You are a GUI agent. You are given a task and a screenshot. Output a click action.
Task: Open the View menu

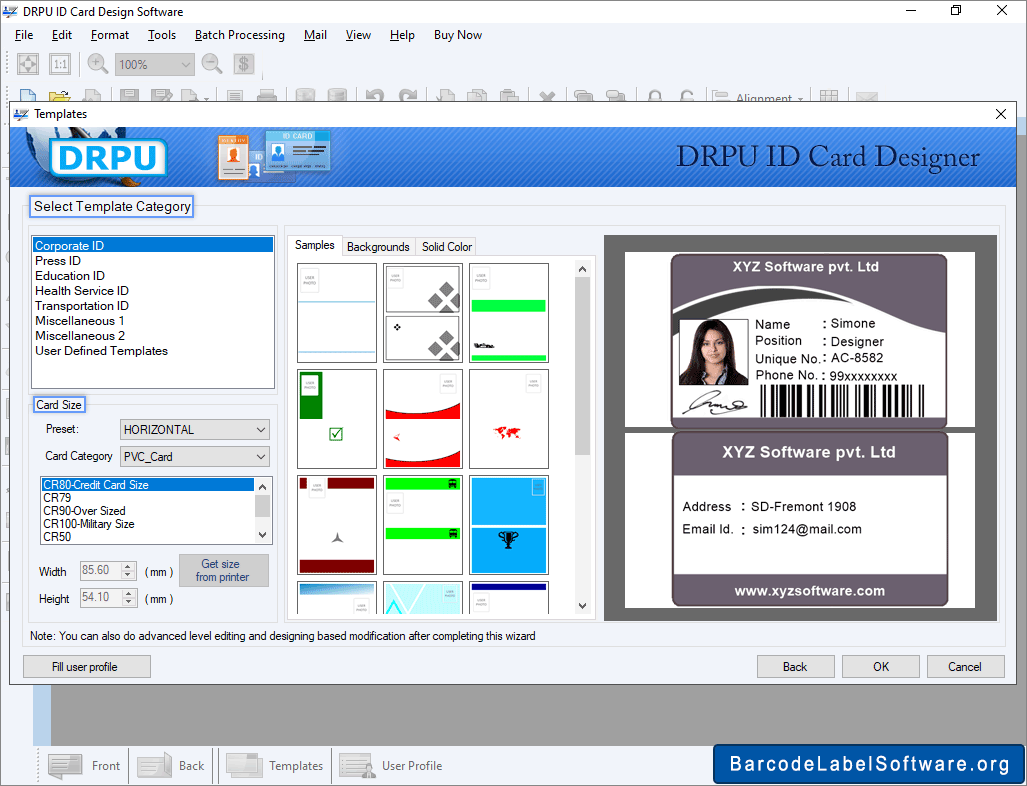[x=358, y=35]
